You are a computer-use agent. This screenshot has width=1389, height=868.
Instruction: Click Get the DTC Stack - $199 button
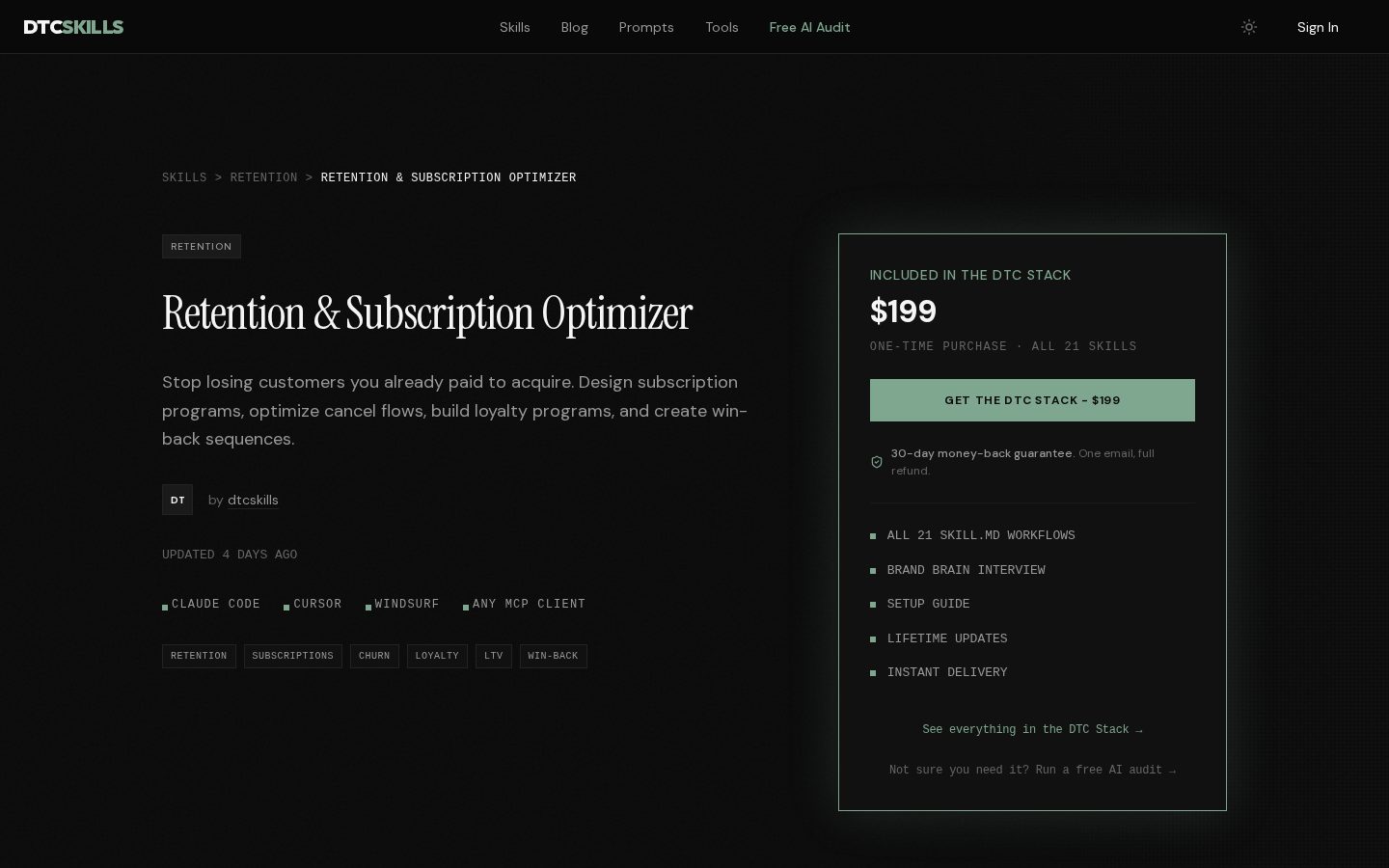(x=1032, y=400)
